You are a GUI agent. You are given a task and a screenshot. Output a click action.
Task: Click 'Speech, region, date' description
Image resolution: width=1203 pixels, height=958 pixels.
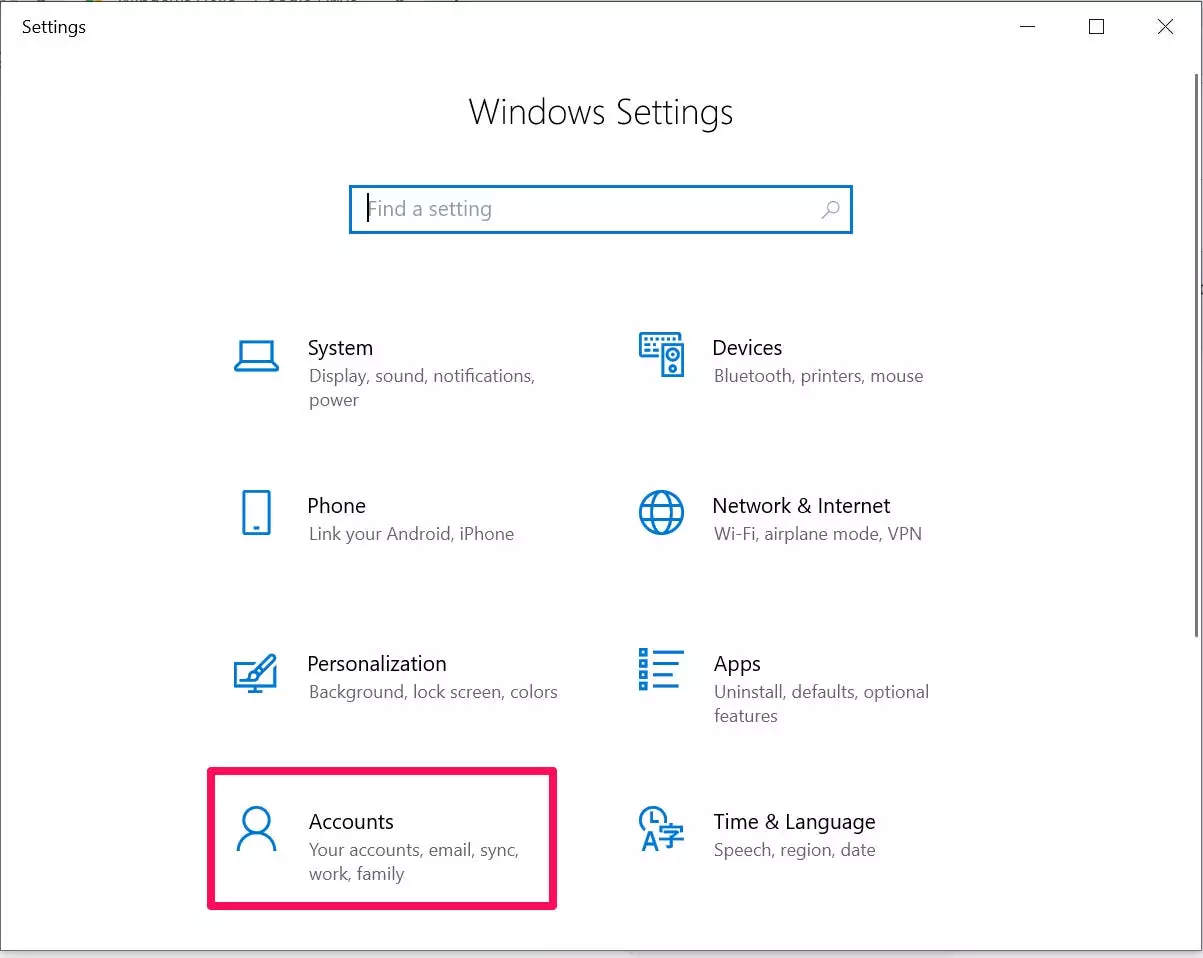click(x=794, y=850)
